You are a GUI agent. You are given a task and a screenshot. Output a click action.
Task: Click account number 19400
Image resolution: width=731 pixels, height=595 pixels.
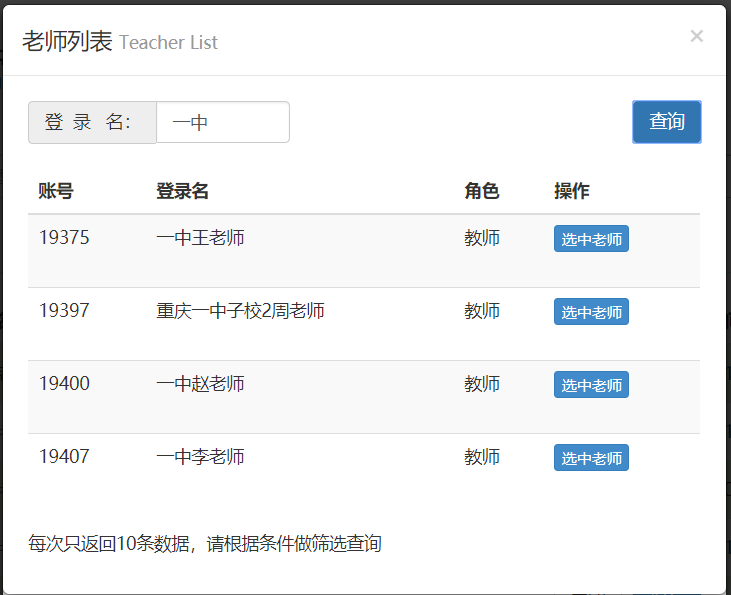click(64, 383)
